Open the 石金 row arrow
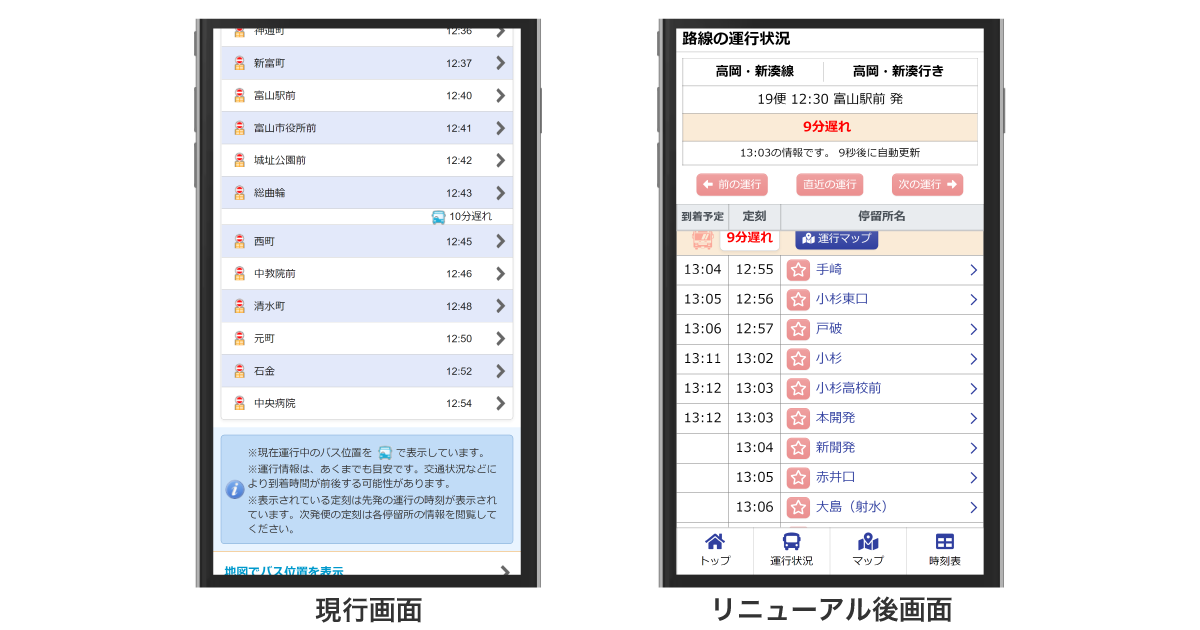 501,371
